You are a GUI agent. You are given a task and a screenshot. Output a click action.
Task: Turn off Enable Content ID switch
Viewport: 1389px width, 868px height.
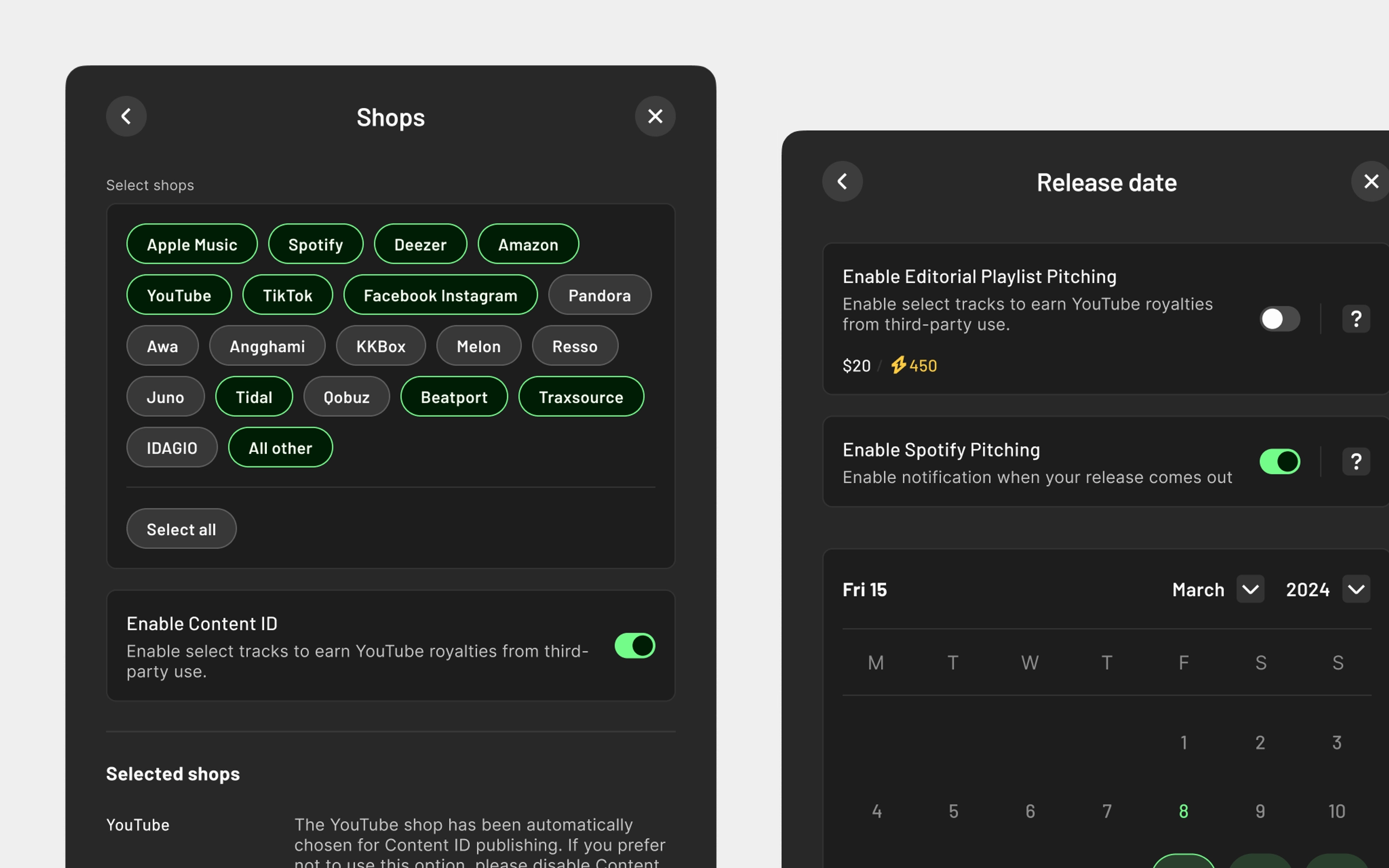pyautogui.click(x=634, y=646)
